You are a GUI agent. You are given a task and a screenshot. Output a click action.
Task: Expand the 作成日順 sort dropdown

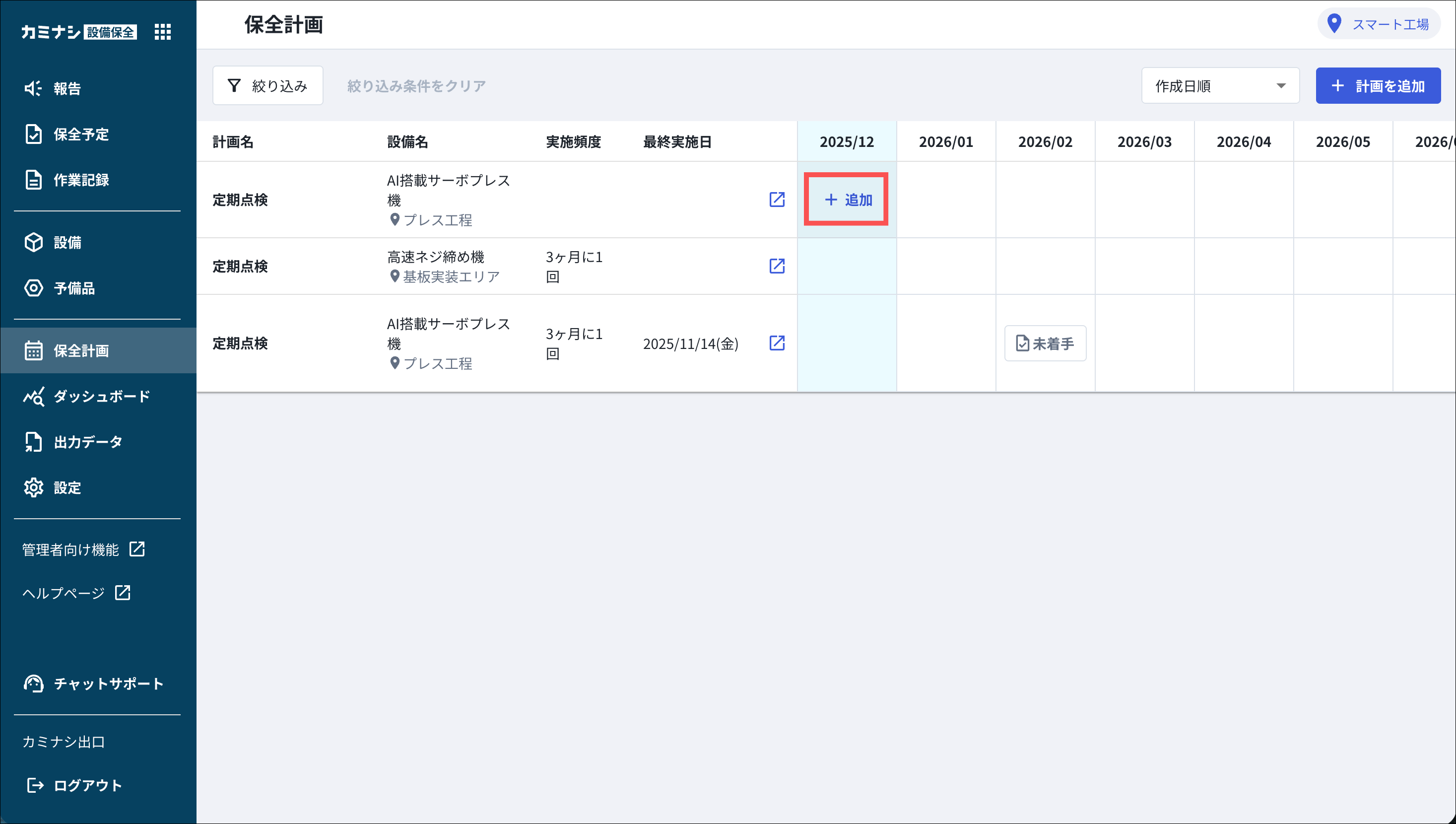click(1220, 86)
